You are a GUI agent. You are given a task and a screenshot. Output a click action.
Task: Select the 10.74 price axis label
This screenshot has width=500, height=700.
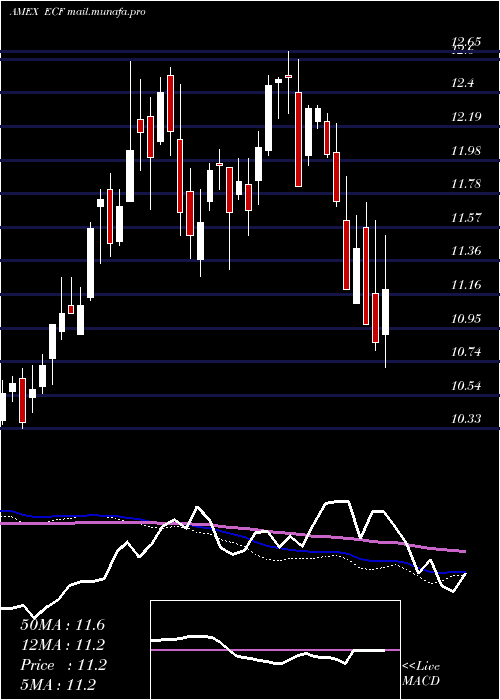(x=466, y=352)
